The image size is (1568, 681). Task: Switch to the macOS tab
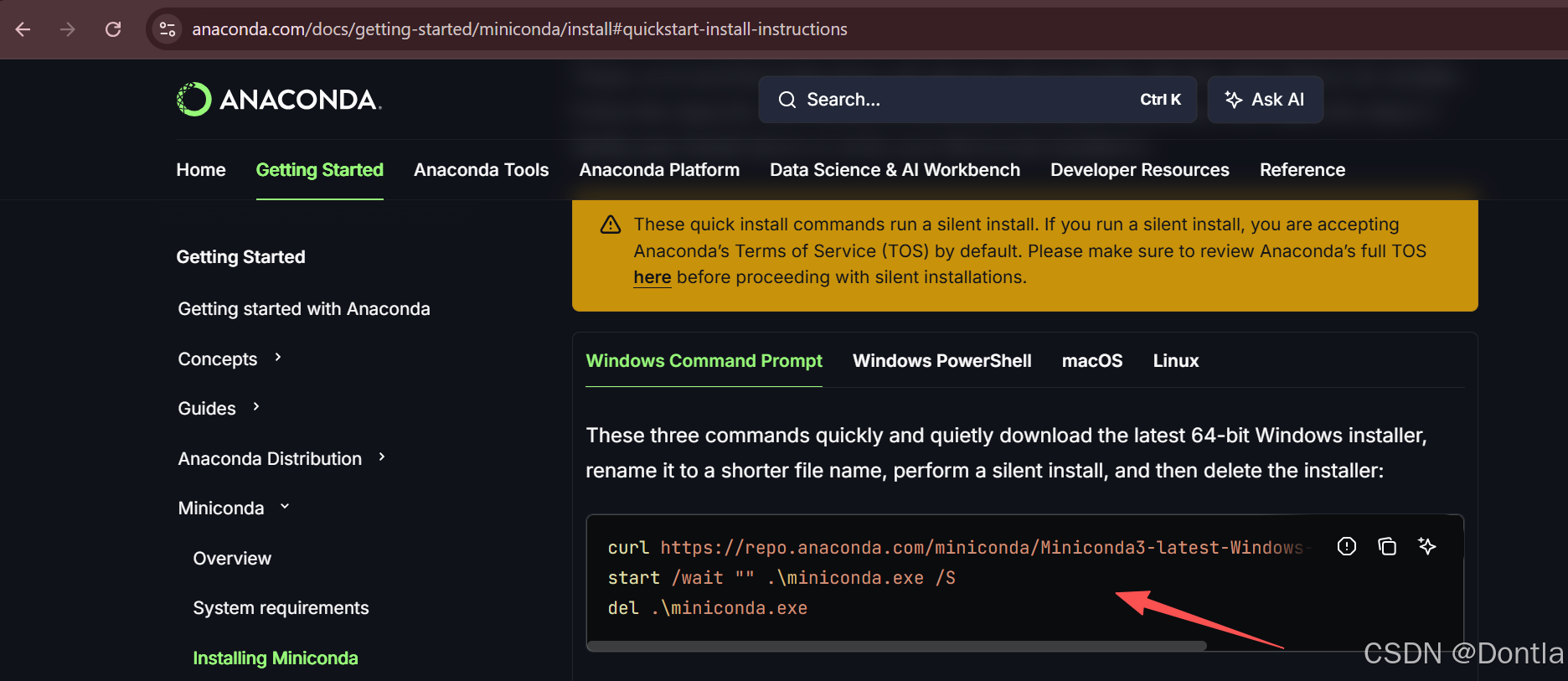(x=1092, y=361)
